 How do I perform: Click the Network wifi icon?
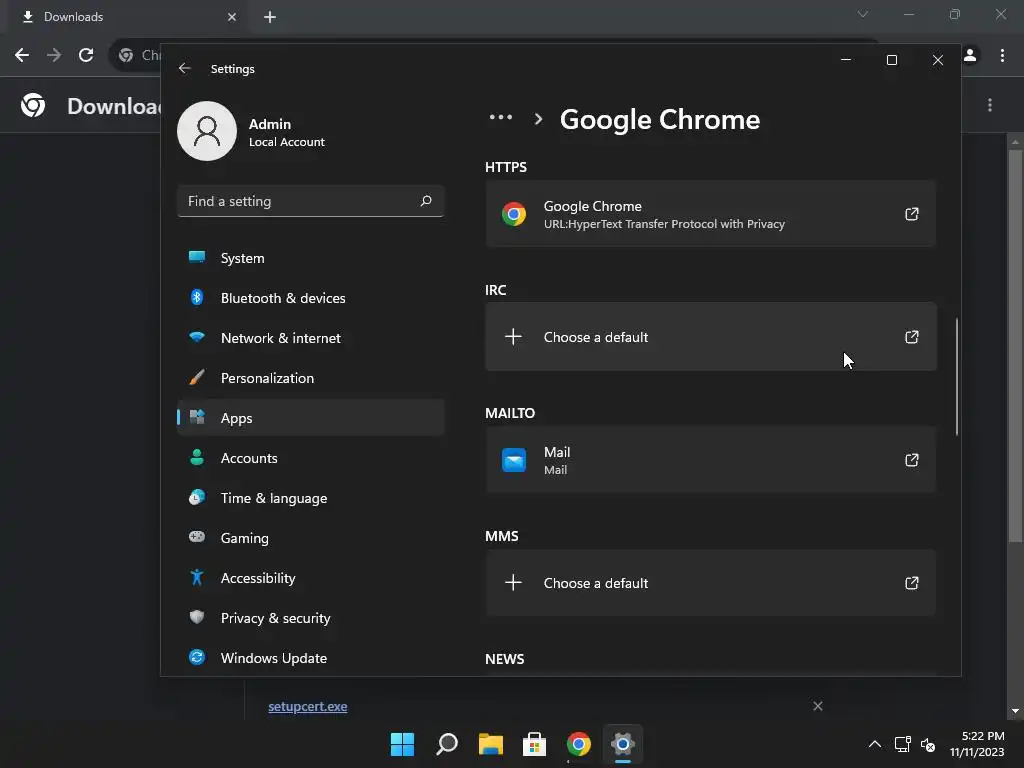(197, 337)
